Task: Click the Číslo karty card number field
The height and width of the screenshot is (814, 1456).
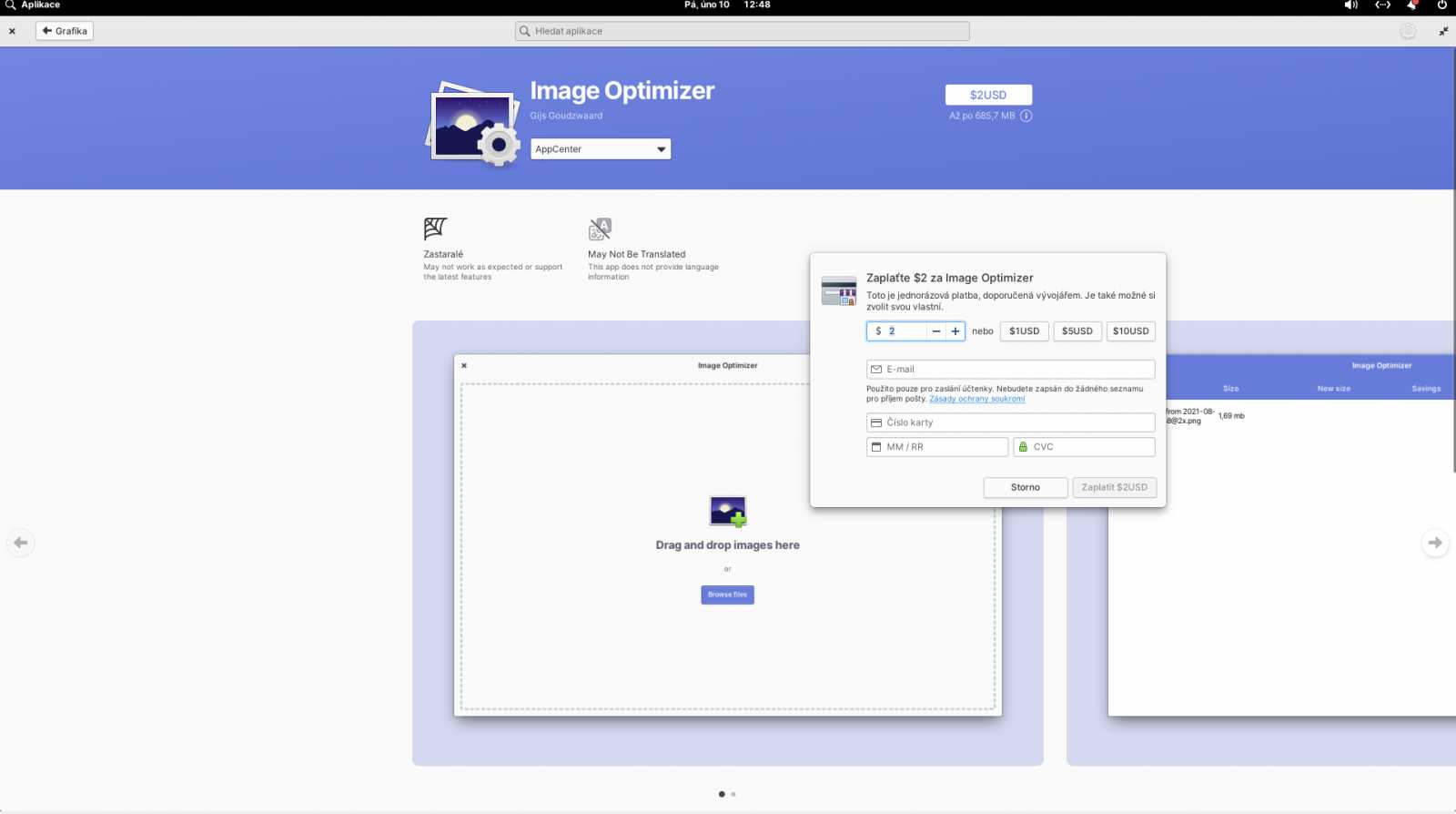Action: [1011, 422]
